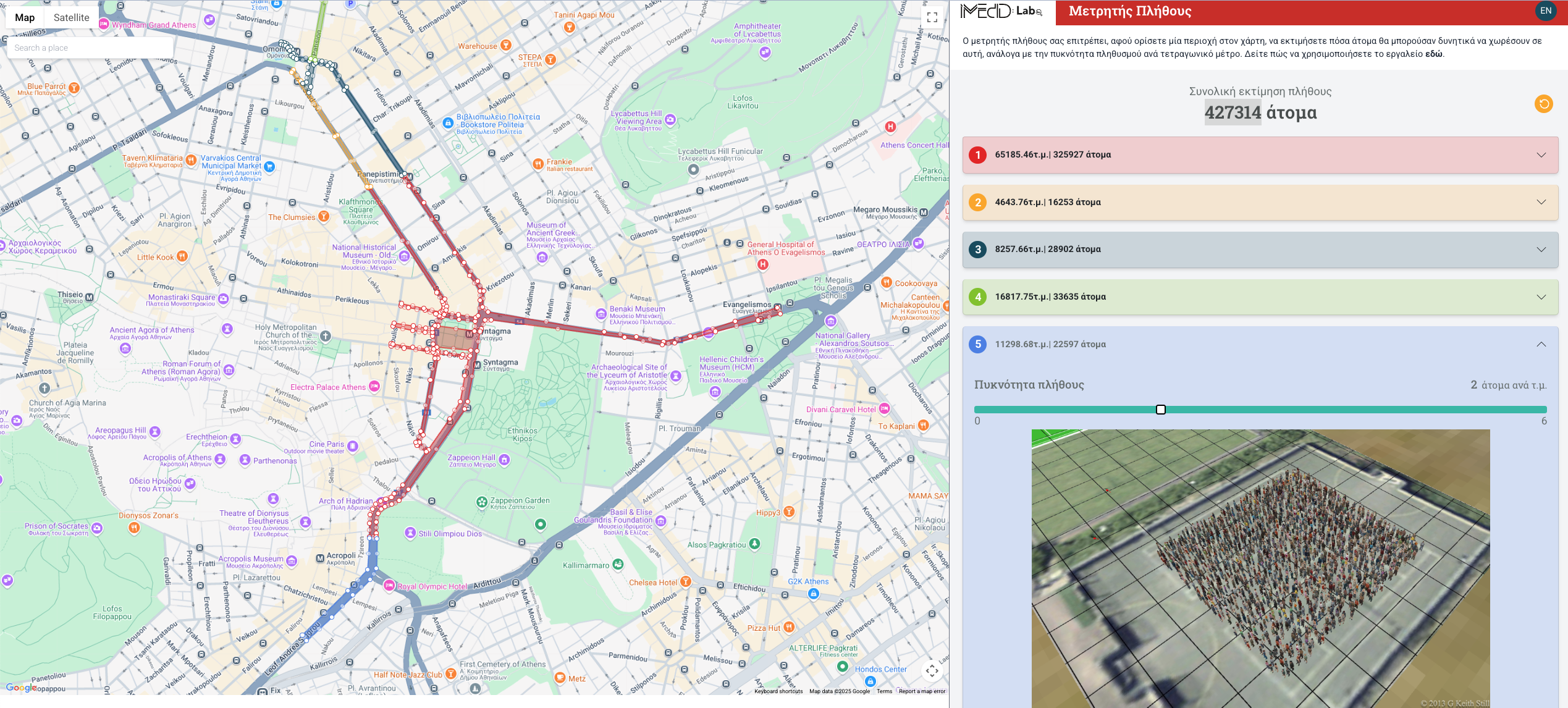The width and height of the screenshot is (1568, 708).
Task: Click the orange reset estimate icon
Action: point(1543,104)
